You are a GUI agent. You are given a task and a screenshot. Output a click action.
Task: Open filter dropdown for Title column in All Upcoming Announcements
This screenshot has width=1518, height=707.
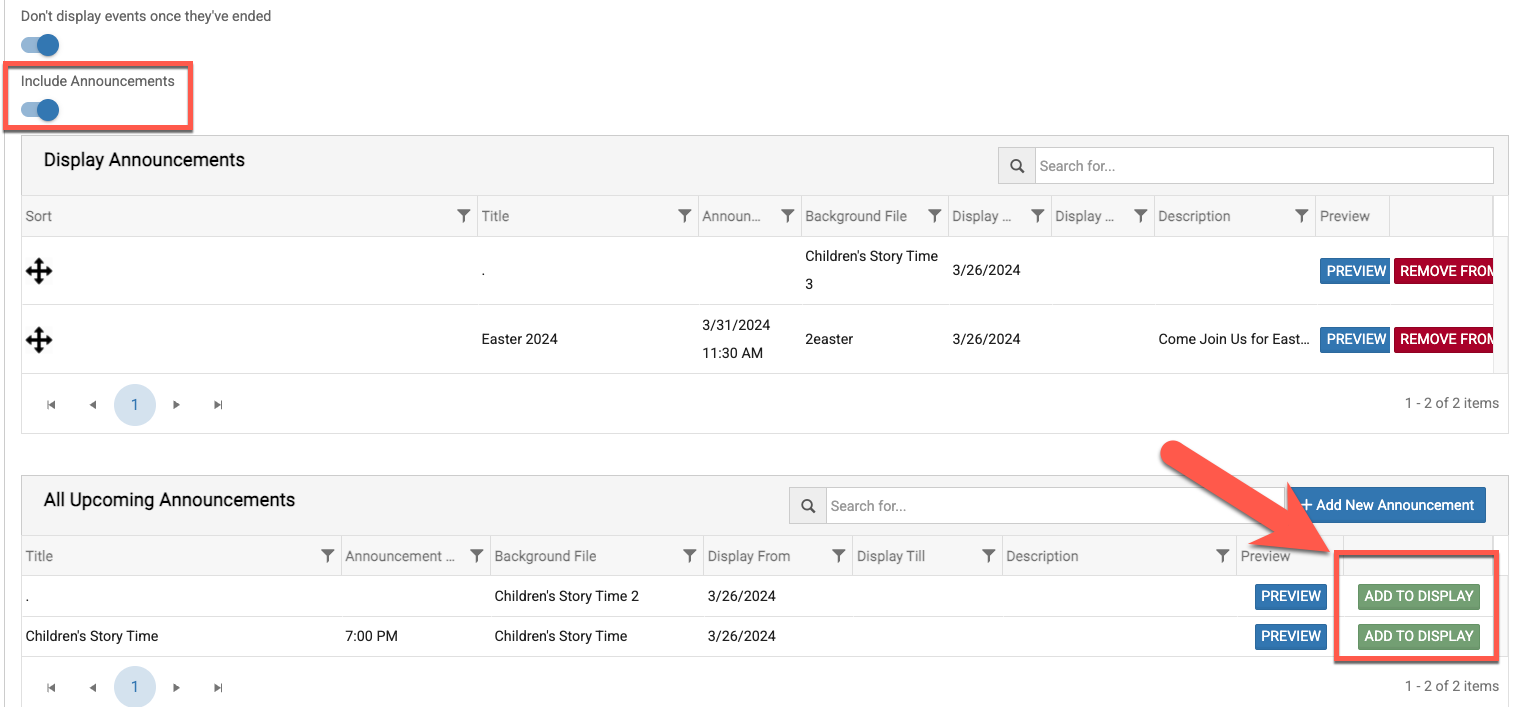point(327,556)
